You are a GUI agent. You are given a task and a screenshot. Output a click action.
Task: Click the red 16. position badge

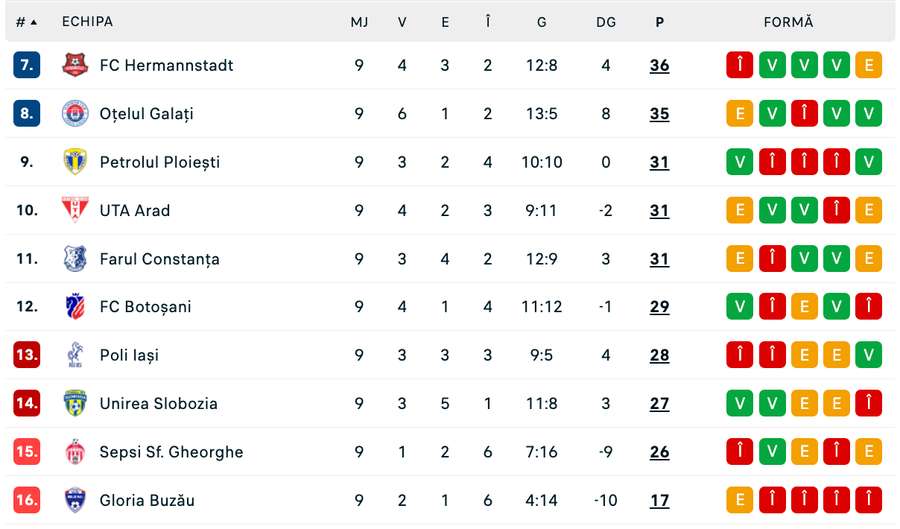tap(26, 500)
